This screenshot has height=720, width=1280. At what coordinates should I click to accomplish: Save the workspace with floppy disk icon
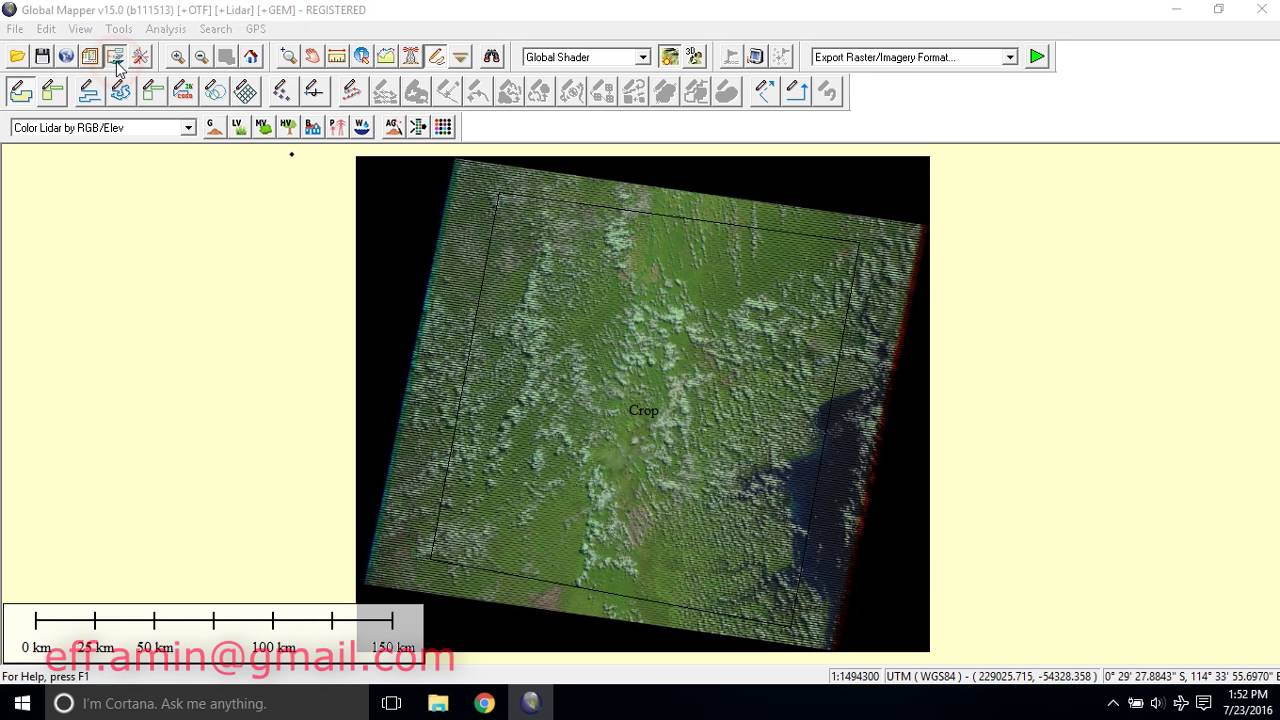pyautogui.click(x=42, y=57)
